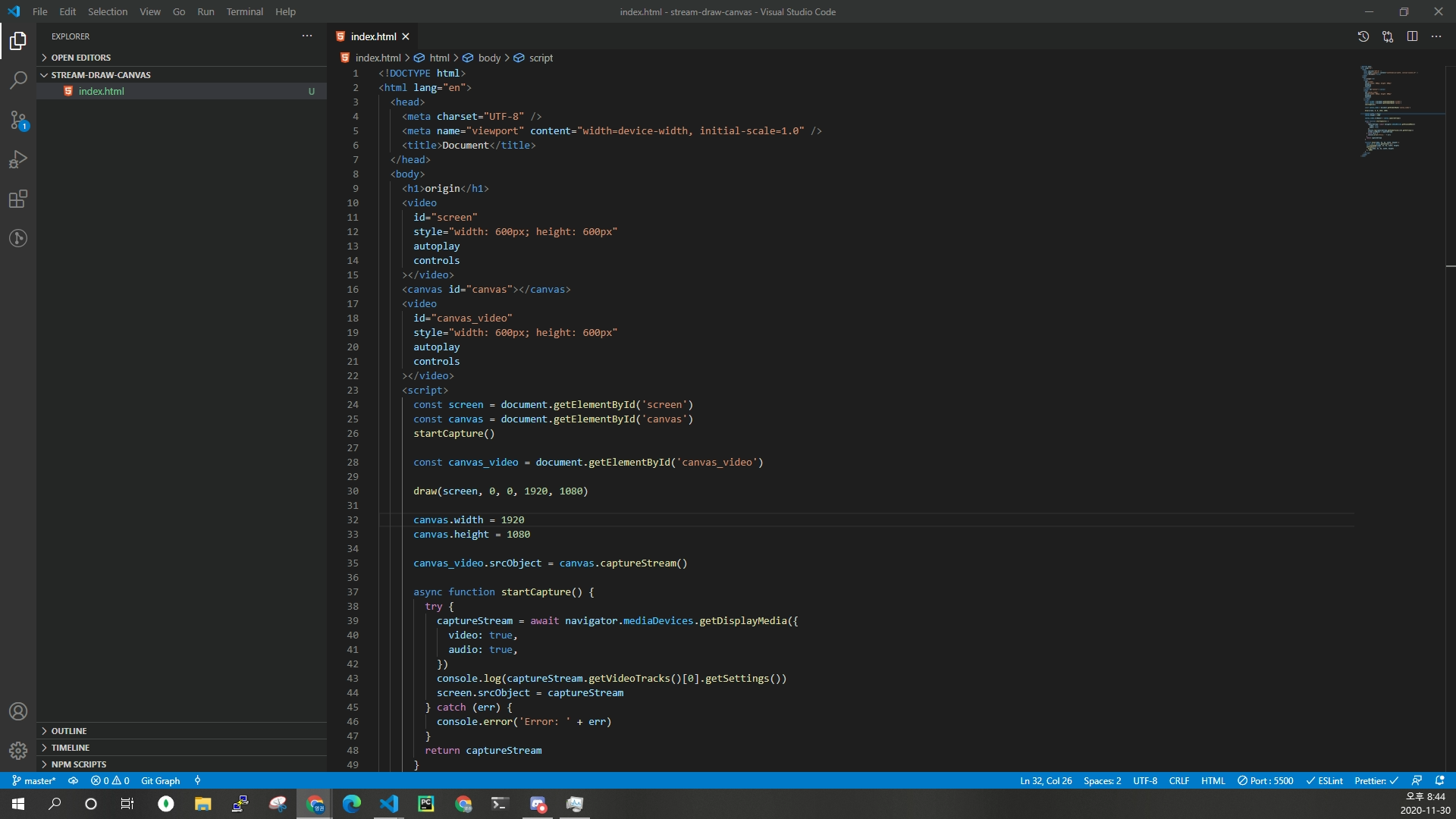Click the master branch in status bar
This screenshot has height=819, width=1456.
click(x=34, y=780)
